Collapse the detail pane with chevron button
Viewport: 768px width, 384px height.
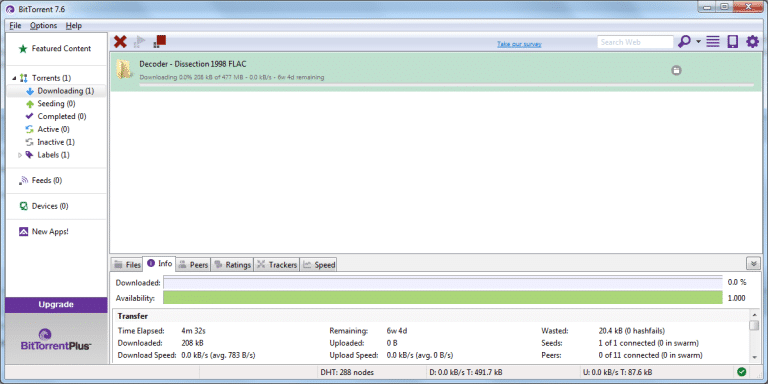754,264
